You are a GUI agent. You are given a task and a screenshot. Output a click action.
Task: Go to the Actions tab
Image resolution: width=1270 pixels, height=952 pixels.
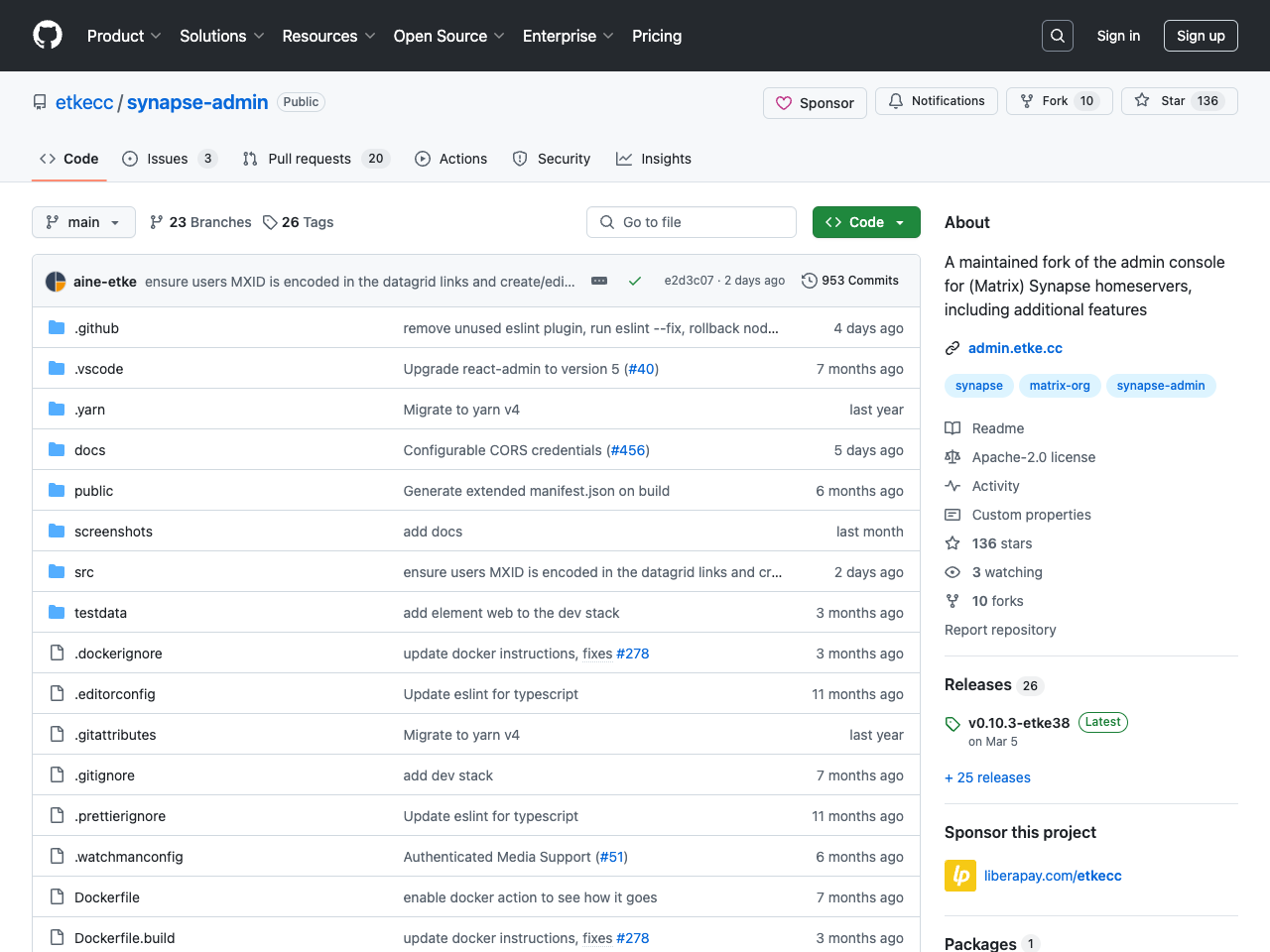click(x=451, y=159)
